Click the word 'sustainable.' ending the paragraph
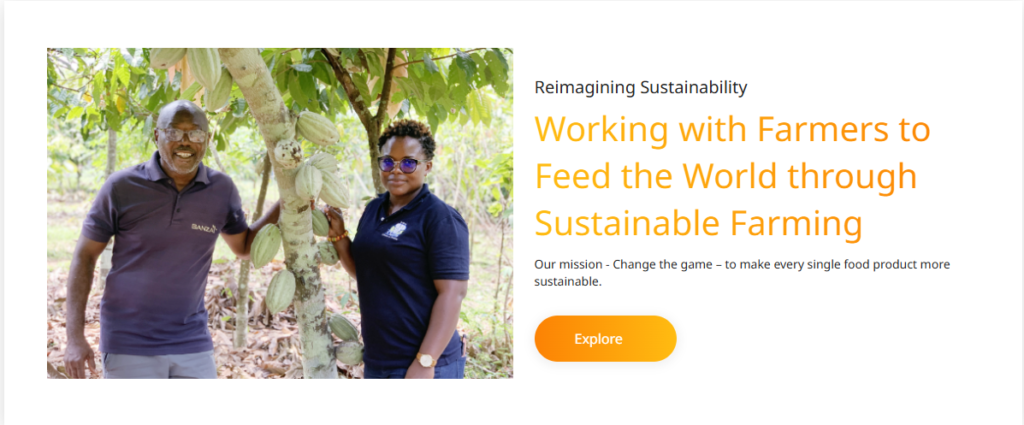 (568, 283)
